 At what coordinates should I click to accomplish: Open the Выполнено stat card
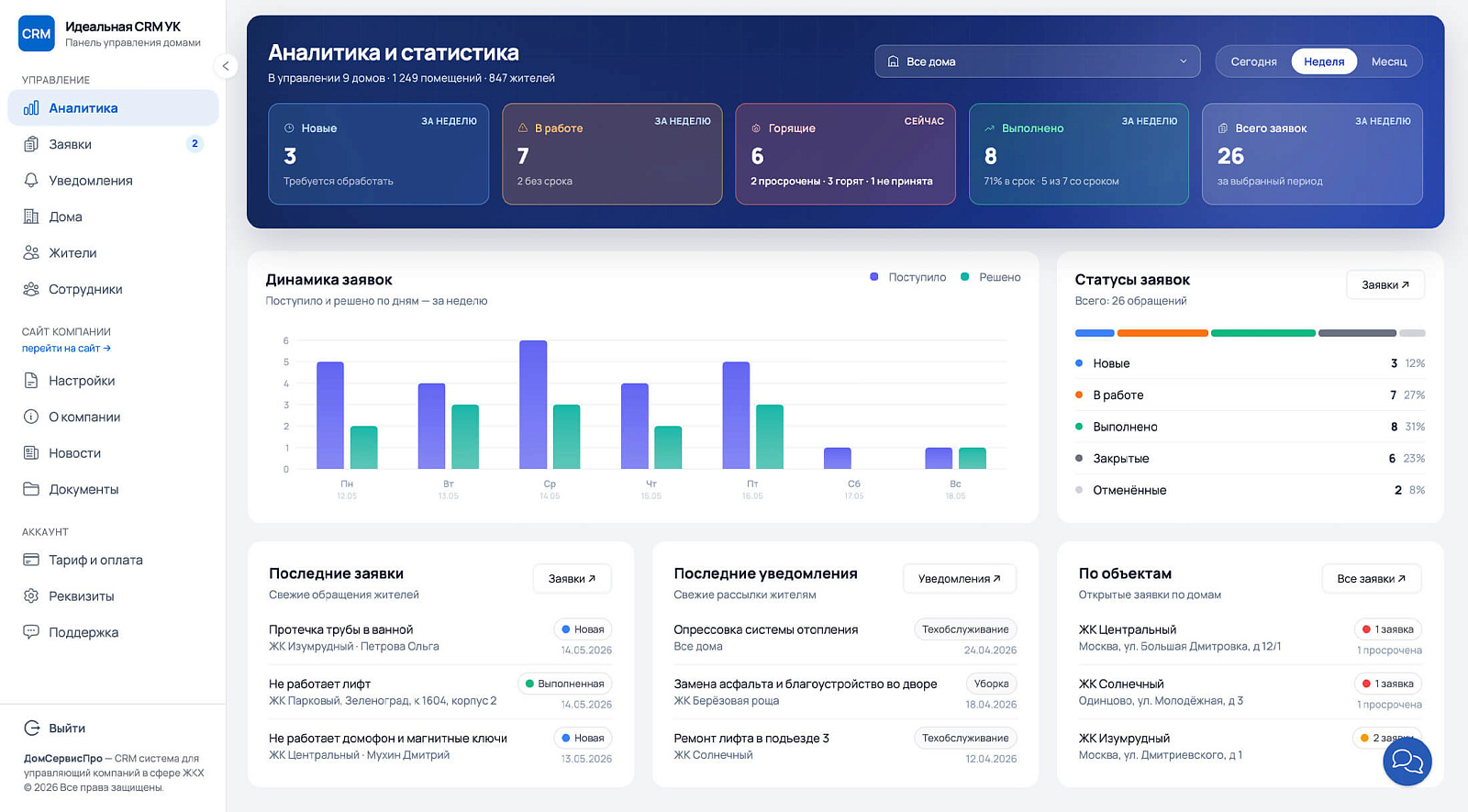(1079, 154)
